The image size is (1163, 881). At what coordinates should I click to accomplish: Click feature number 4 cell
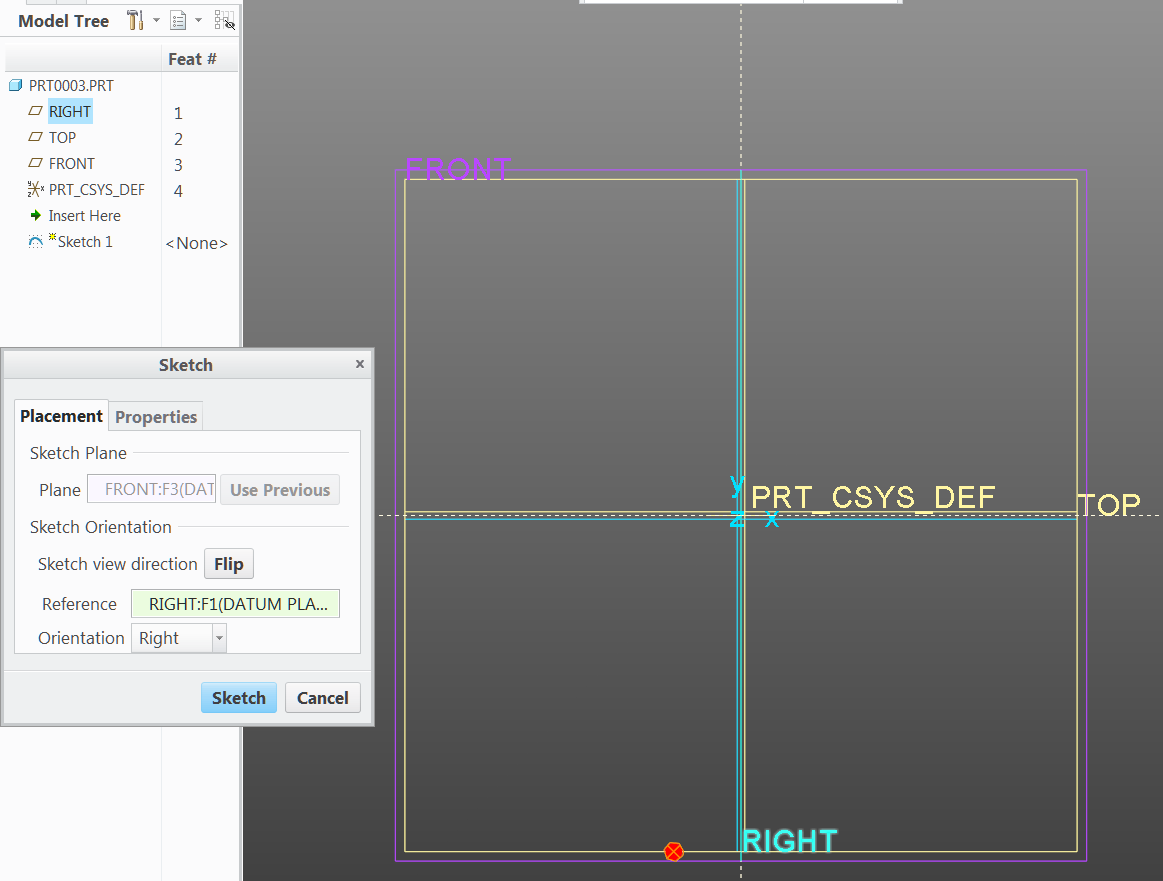pos(178,191)
